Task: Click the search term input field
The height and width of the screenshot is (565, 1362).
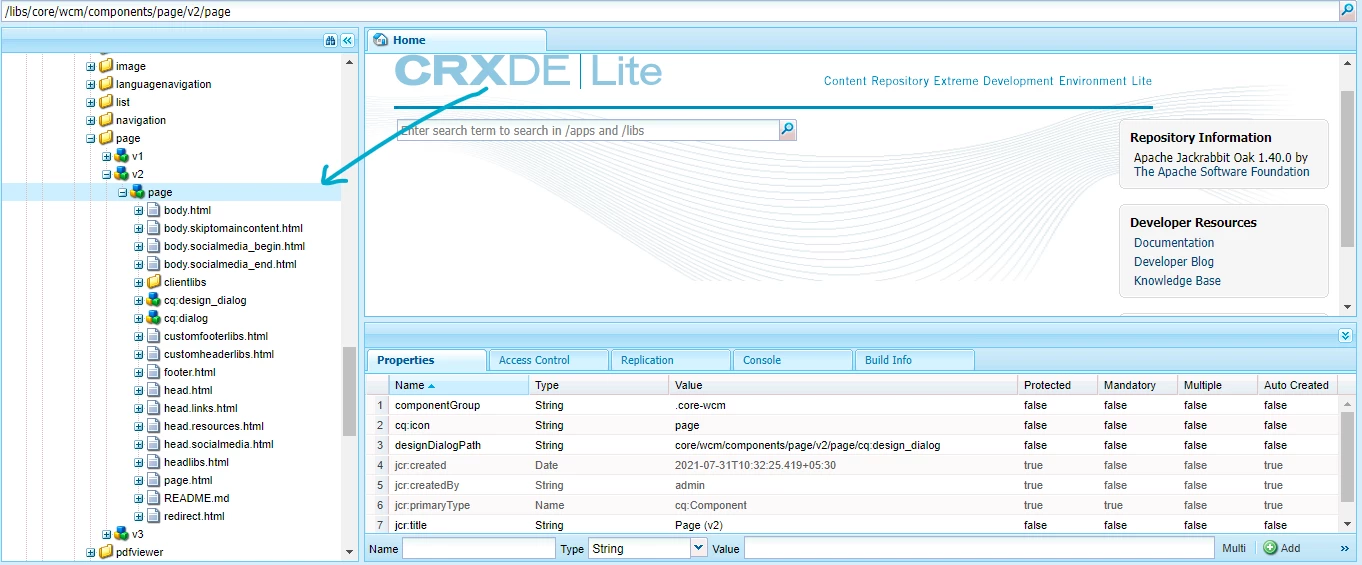Action: click(588, 130)
